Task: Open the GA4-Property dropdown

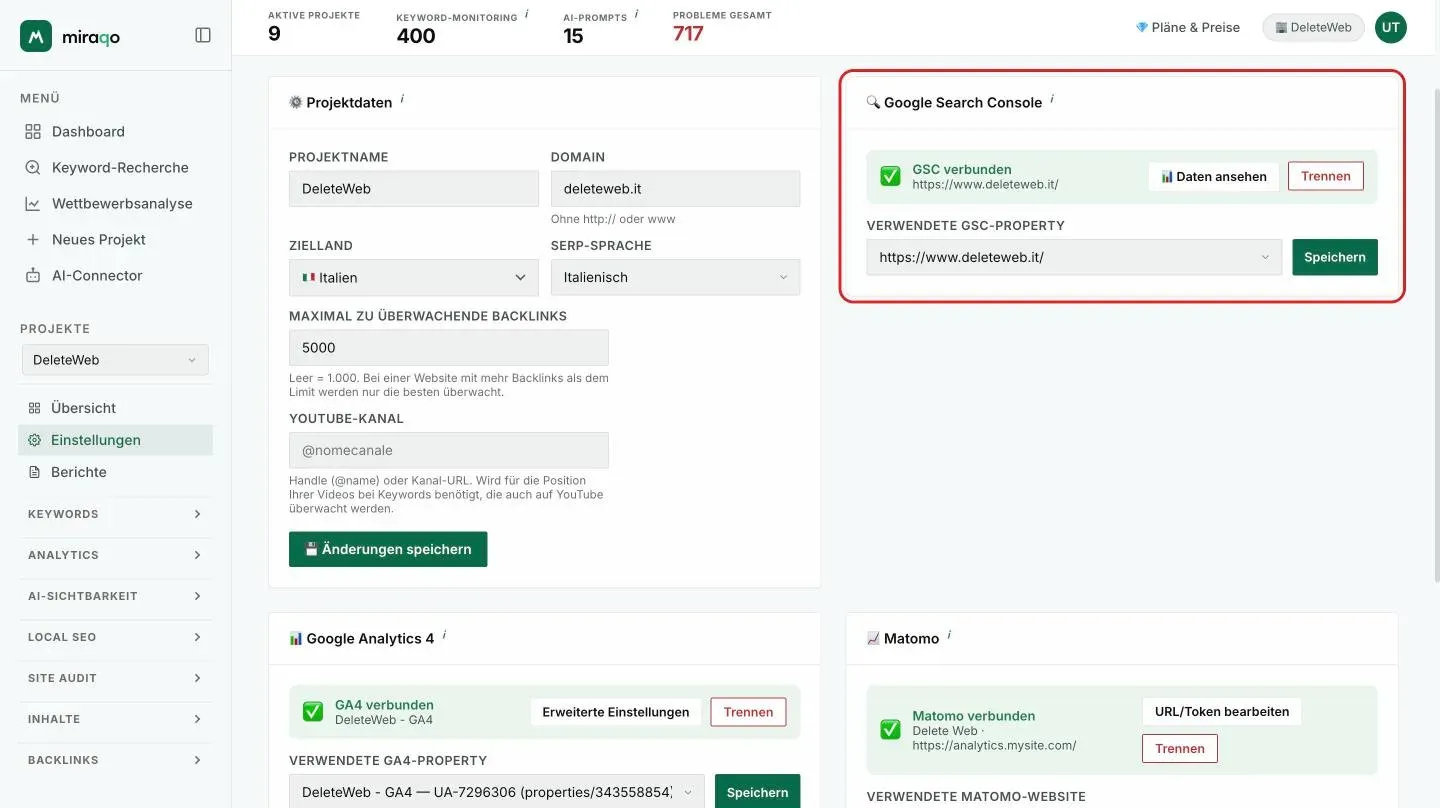Action: click(497, 792)
